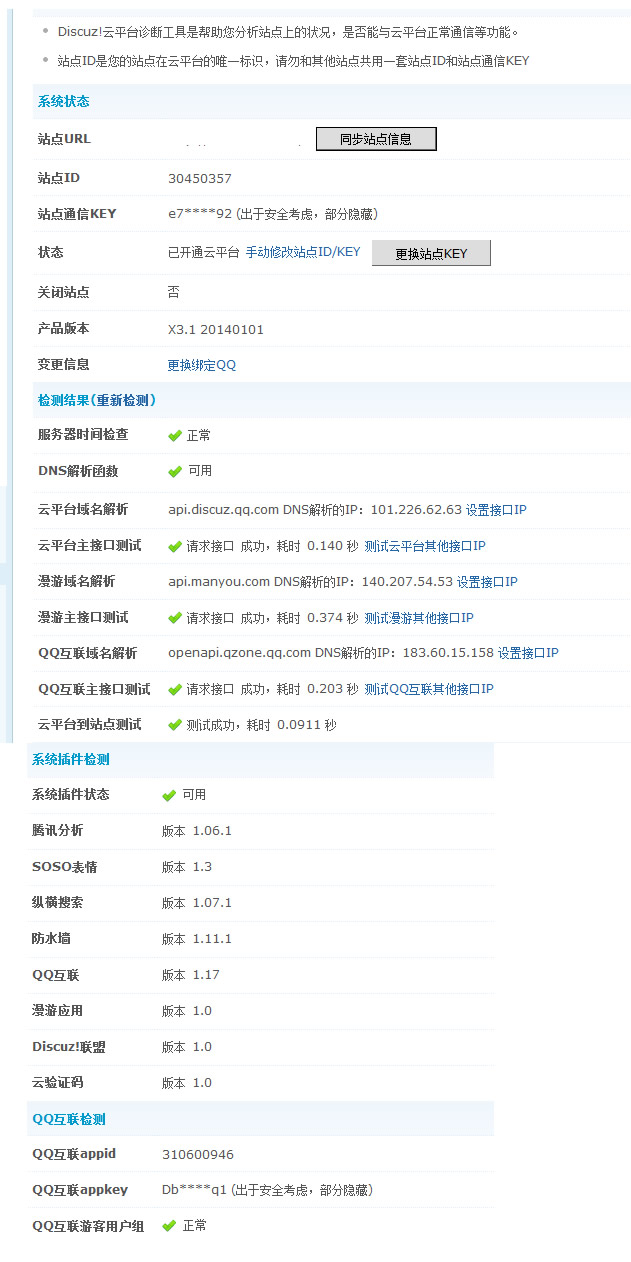Click the 云验证码 row label
Image resolution: width=631 pixels, height=1262 pixels.
[57, 1083]
